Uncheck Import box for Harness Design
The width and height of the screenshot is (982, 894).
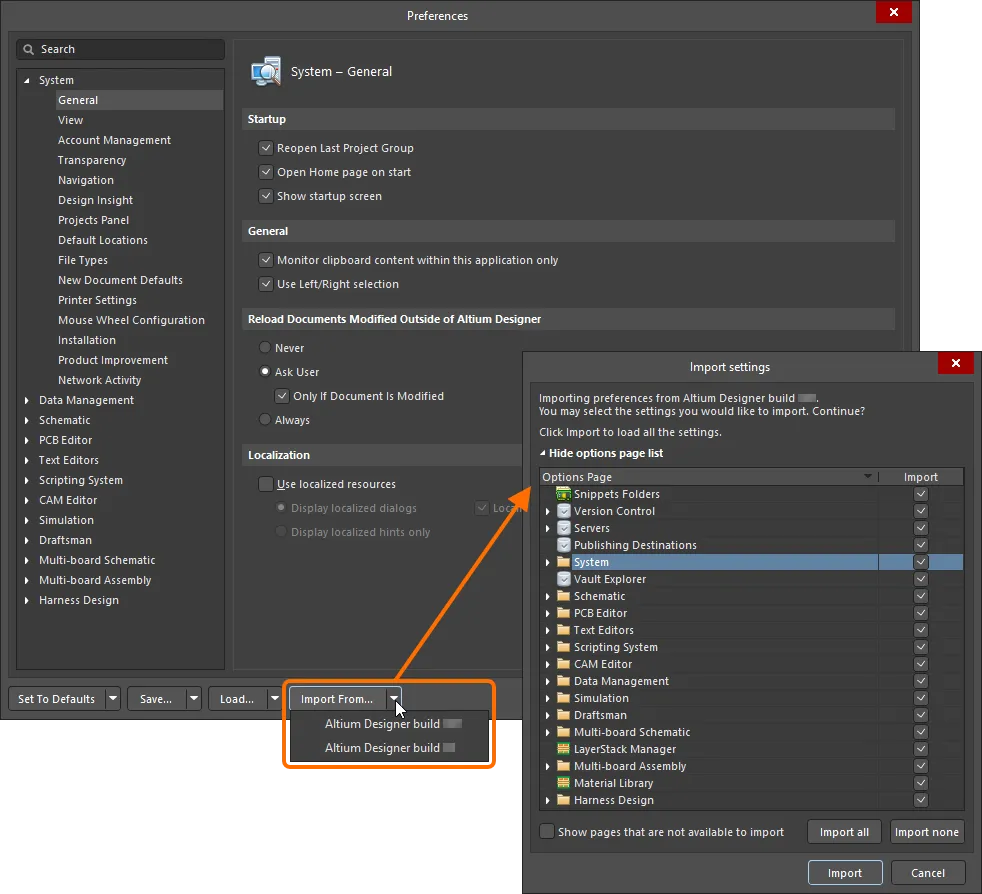point(921,799)
